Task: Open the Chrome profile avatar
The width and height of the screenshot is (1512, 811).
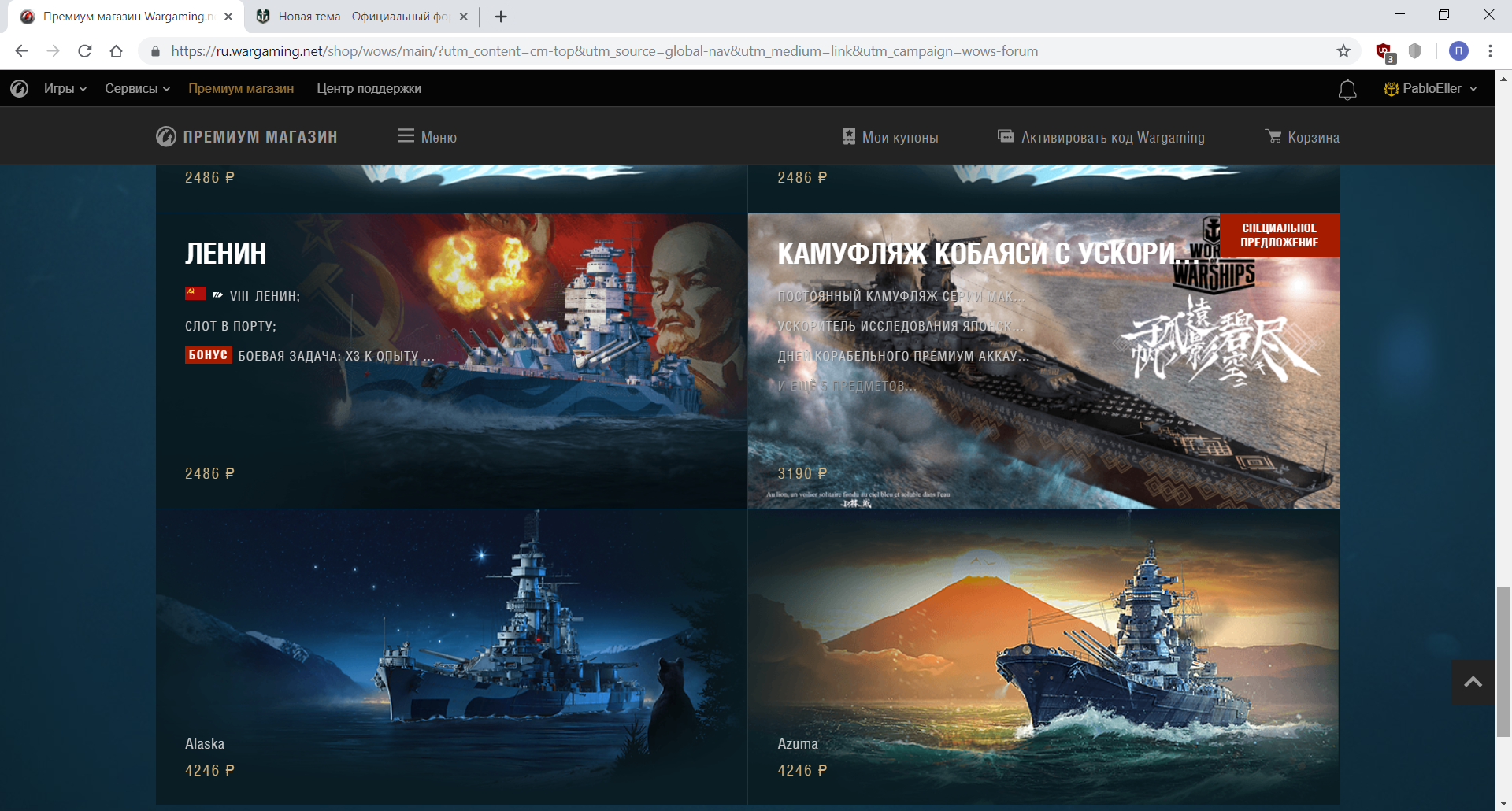Action: [1458, 51]
